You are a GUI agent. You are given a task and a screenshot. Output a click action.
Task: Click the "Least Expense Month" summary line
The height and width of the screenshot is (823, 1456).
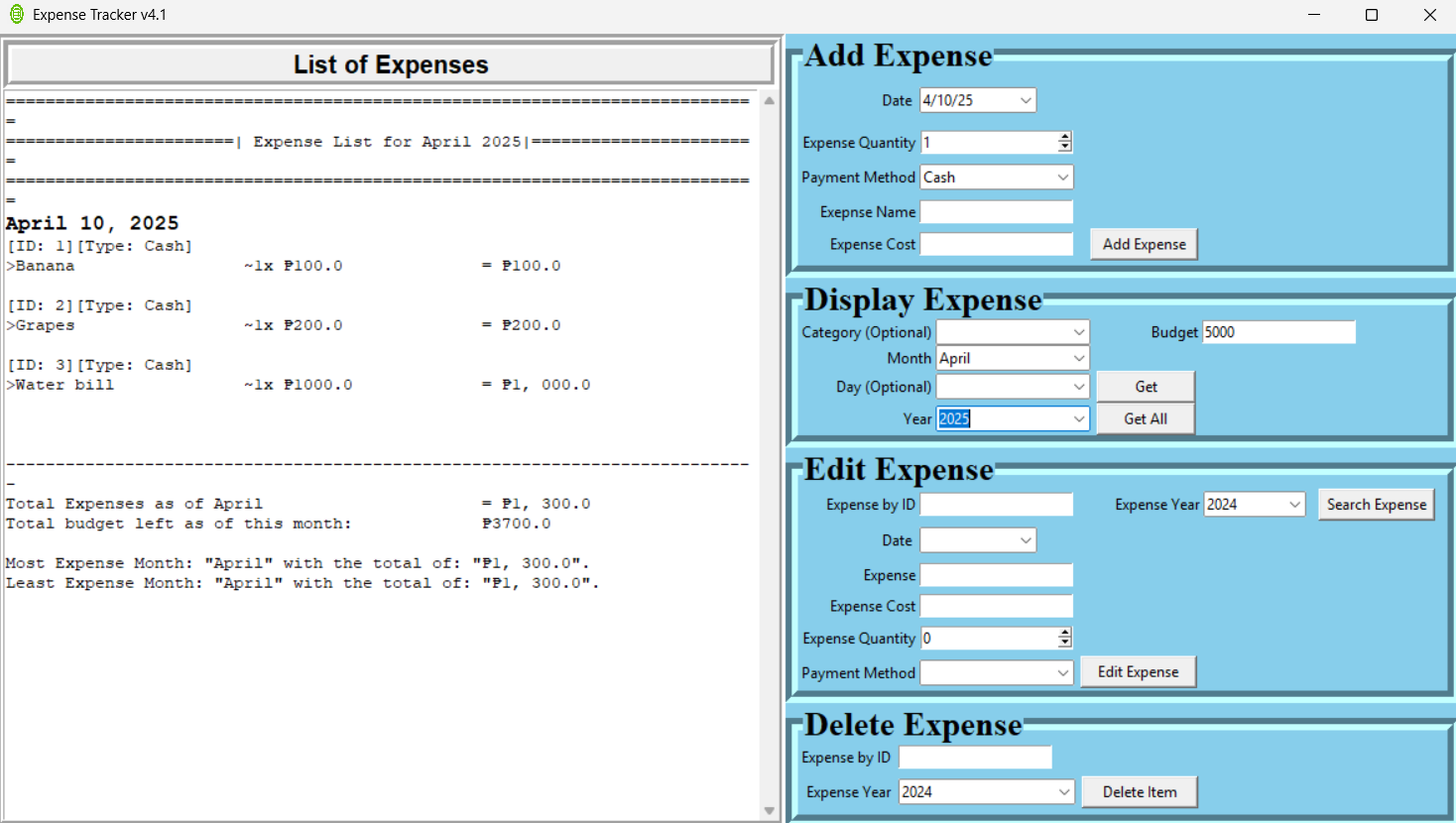(x=303, y=583)
